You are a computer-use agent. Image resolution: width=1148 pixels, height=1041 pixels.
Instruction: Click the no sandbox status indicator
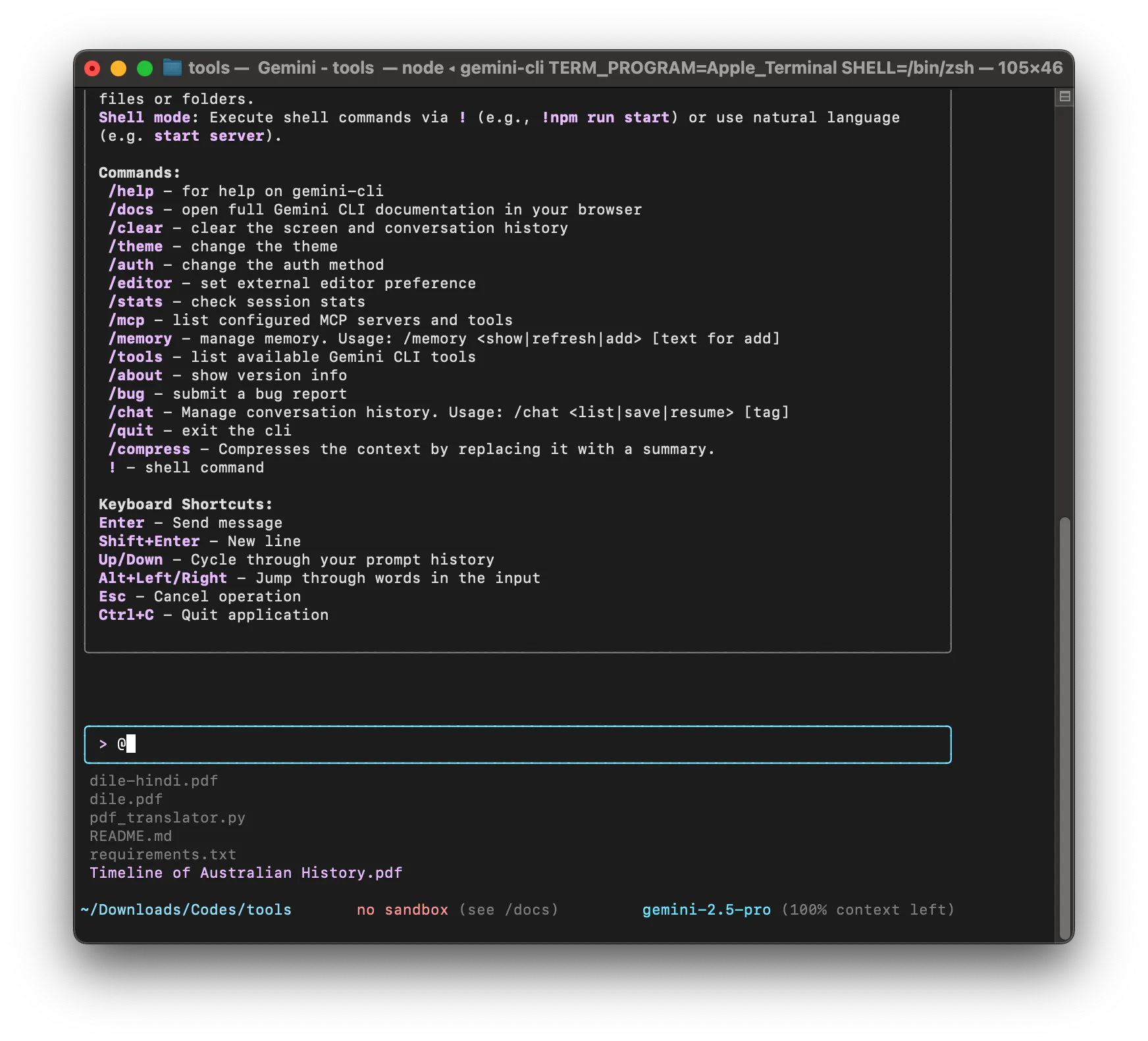[402, 909]
